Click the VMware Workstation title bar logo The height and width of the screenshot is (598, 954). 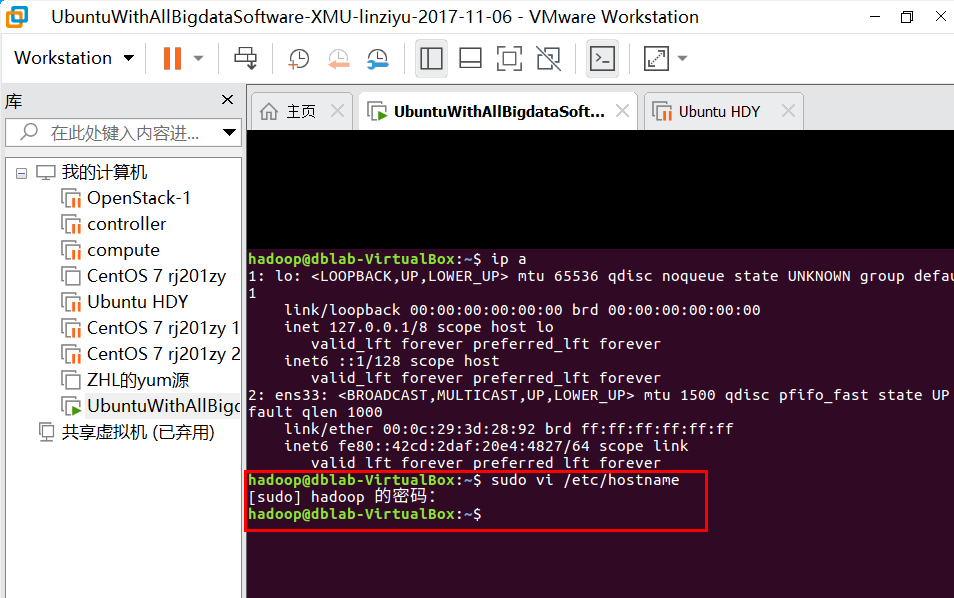coord(17,16)
